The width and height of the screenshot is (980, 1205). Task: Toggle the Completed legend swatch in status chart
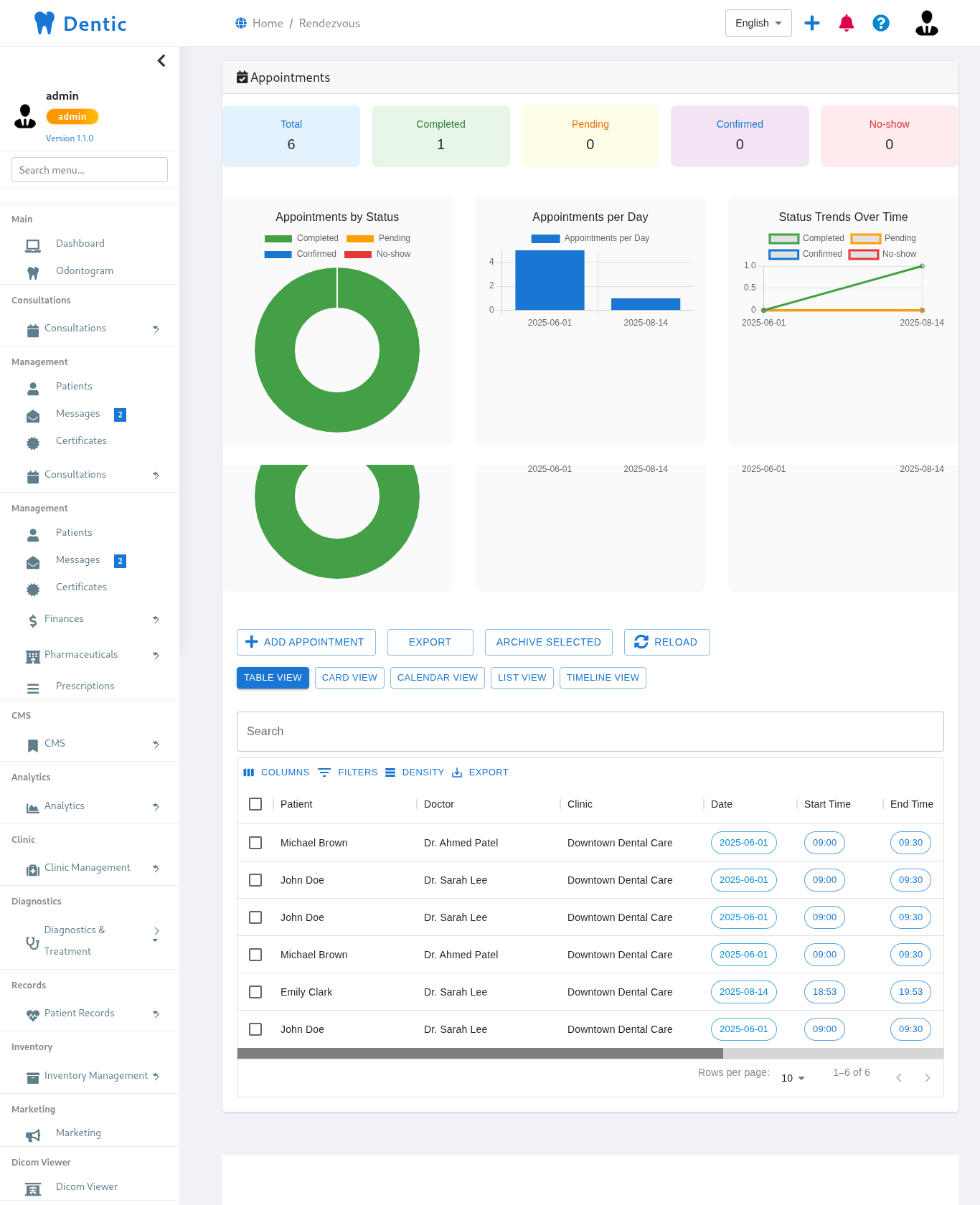click(x=278, y=239)
